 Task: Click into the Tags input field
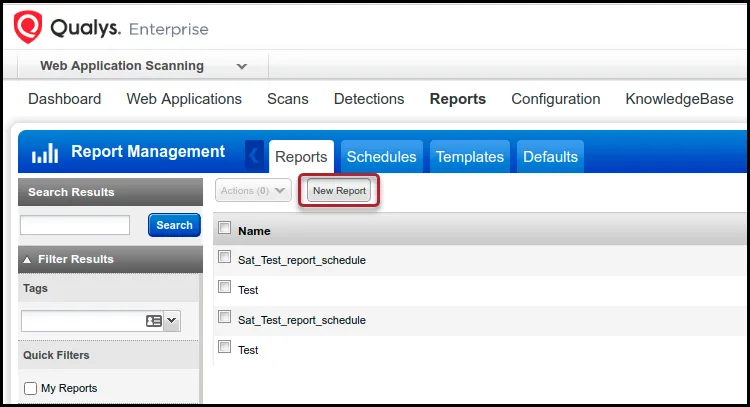(x=83, y=321)
